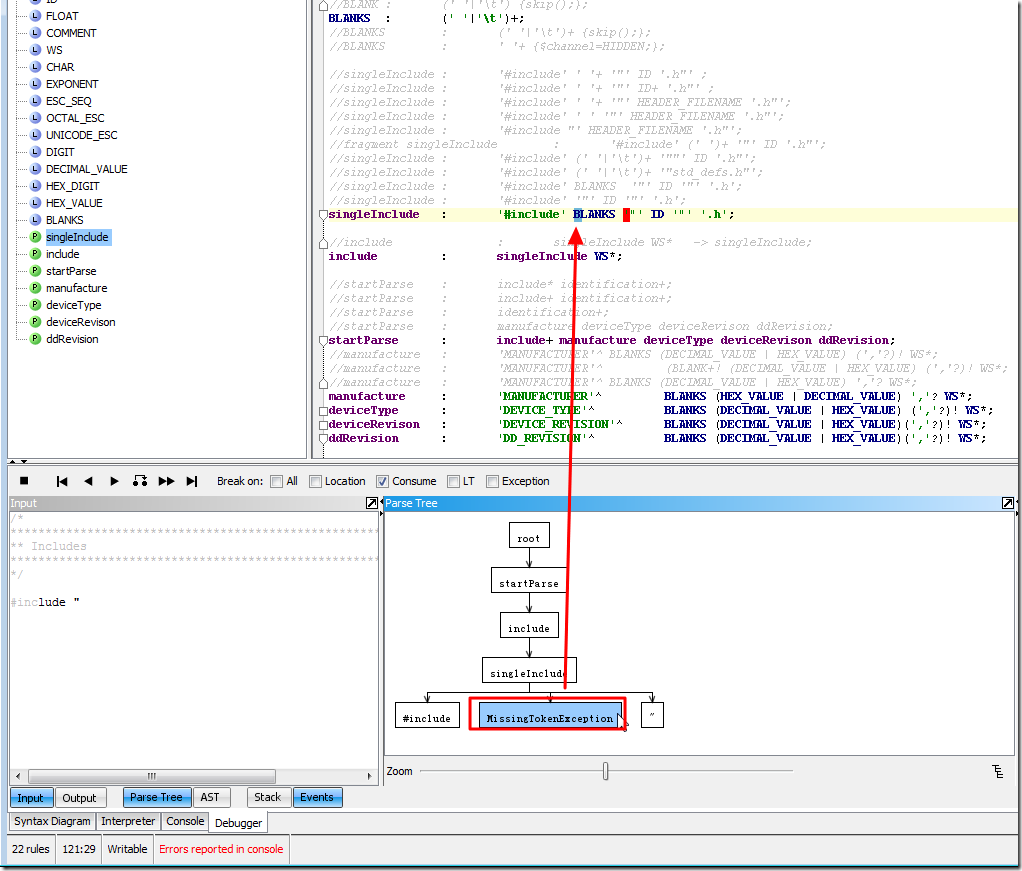Open the Console tab
The width and height of the screenshot is (1022, 871).
point(185,821)
